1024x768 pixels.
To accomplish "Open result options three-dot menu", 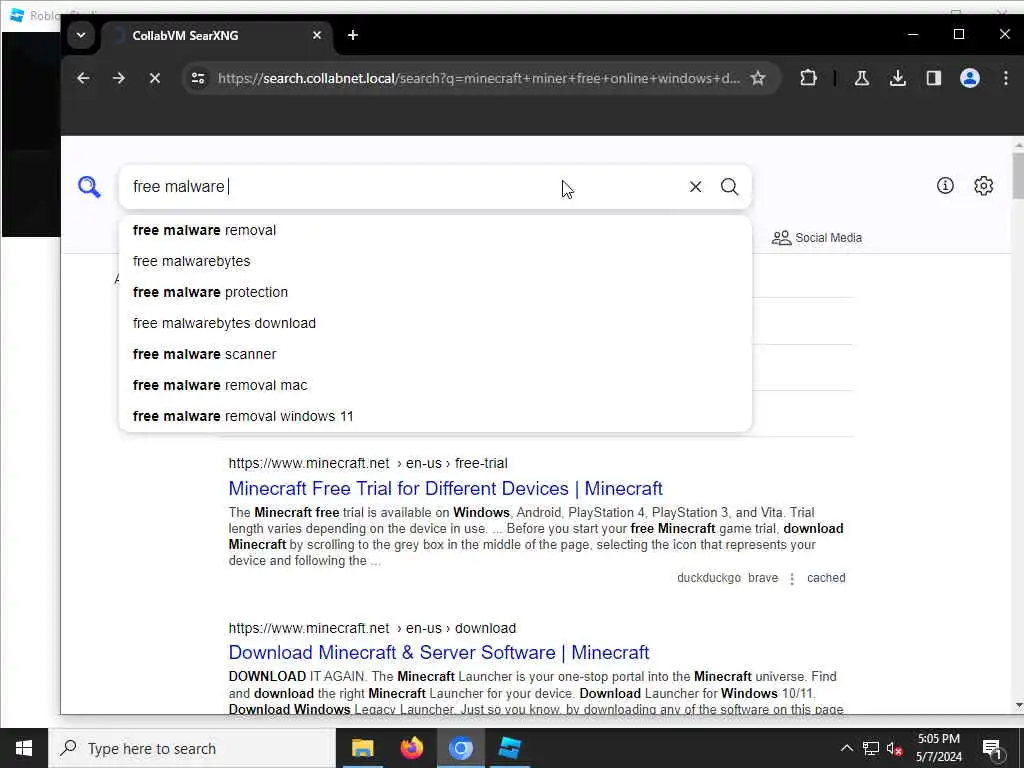I will (x=792, y=579).
